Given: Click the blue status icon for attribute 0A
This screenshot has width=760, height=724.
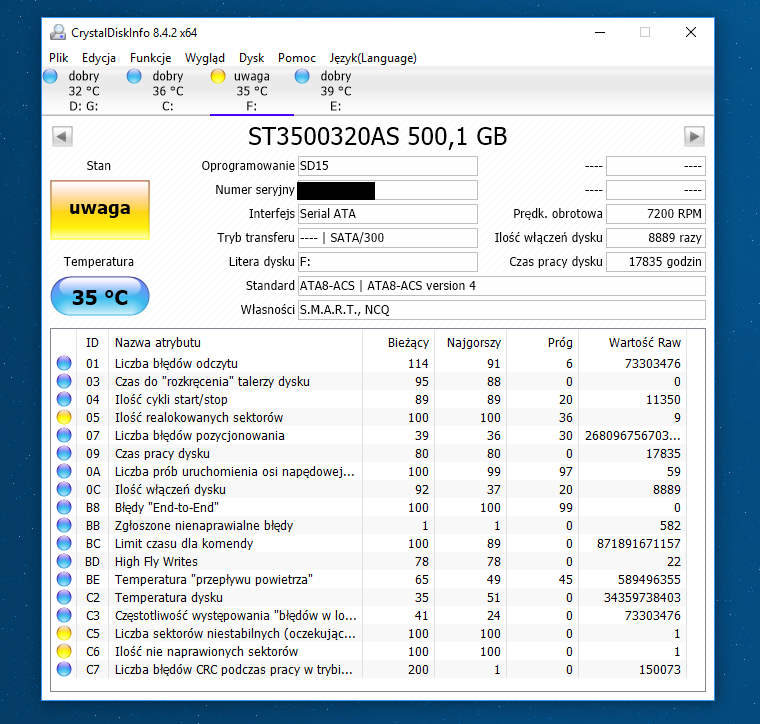Looking at the screenshot, I should (64, 471).
